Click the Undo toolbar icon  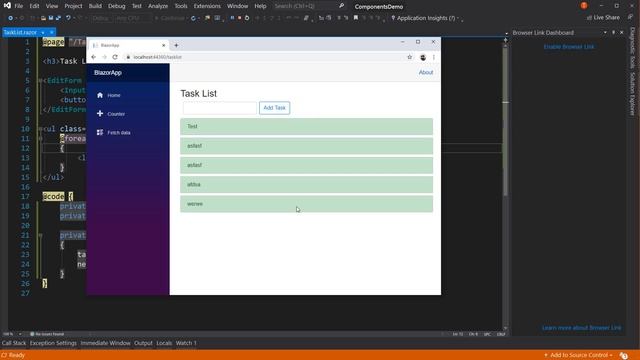[68, 18]
